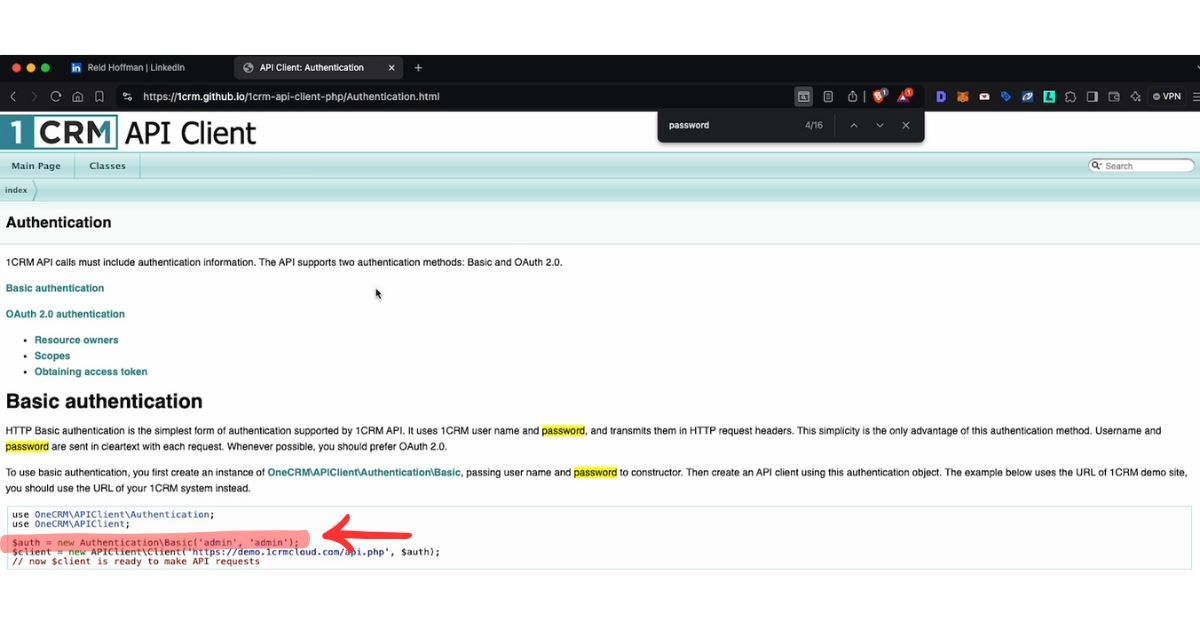The image size is (1200, 630).
Task: Open the Brave Wallet icon
Action: 1113,97
